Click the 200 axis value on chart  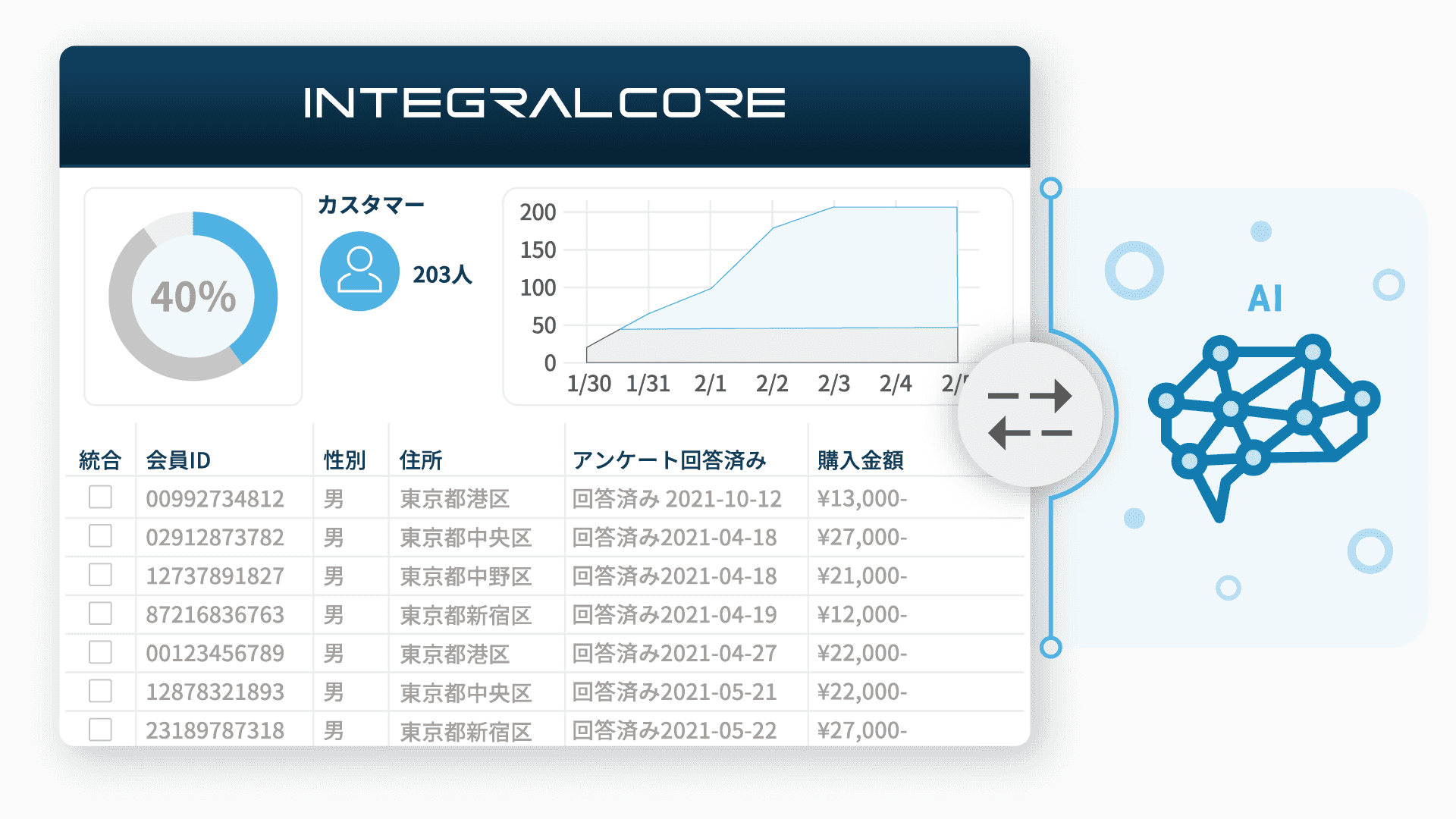tap(538, 212)
